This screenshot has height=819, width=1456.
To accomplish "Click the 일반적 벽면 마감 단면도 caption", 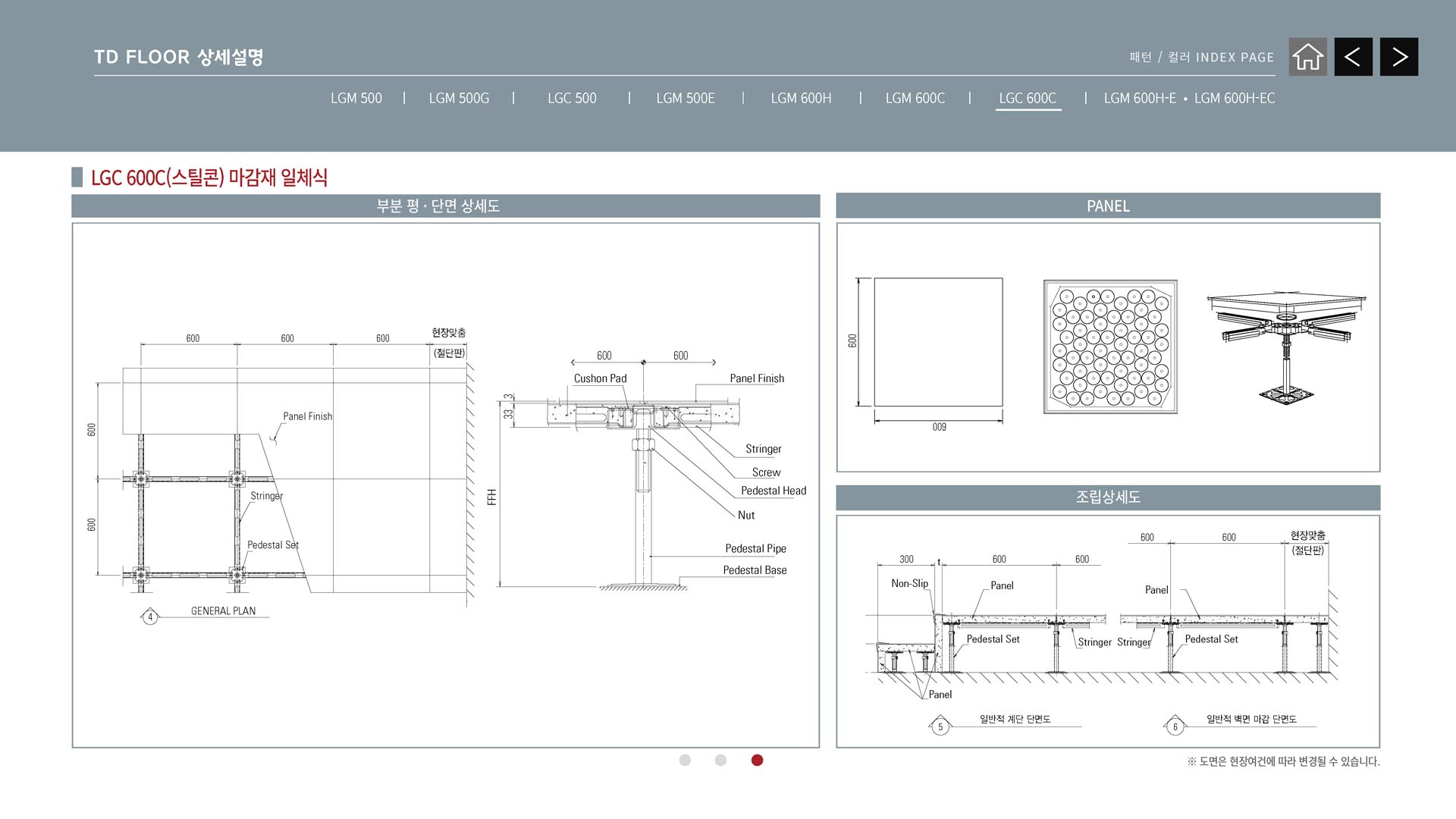I will [x=1251, y=719].
